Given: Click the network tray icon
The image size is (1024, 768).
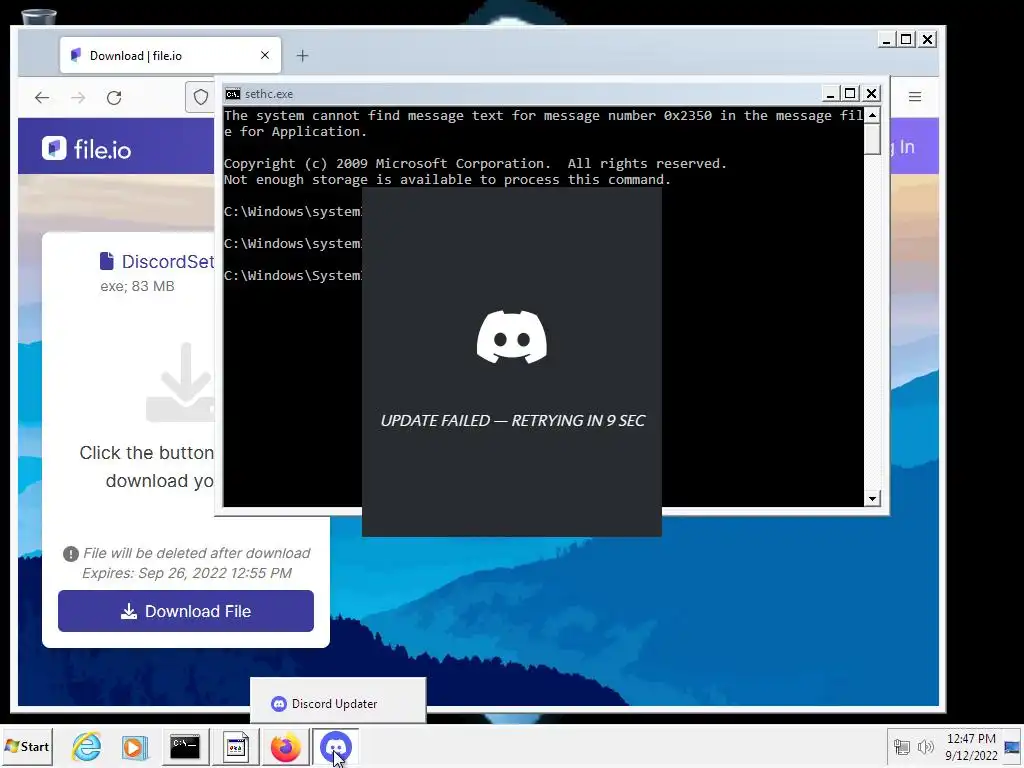Looking at the screenshot, I should 902,746.
